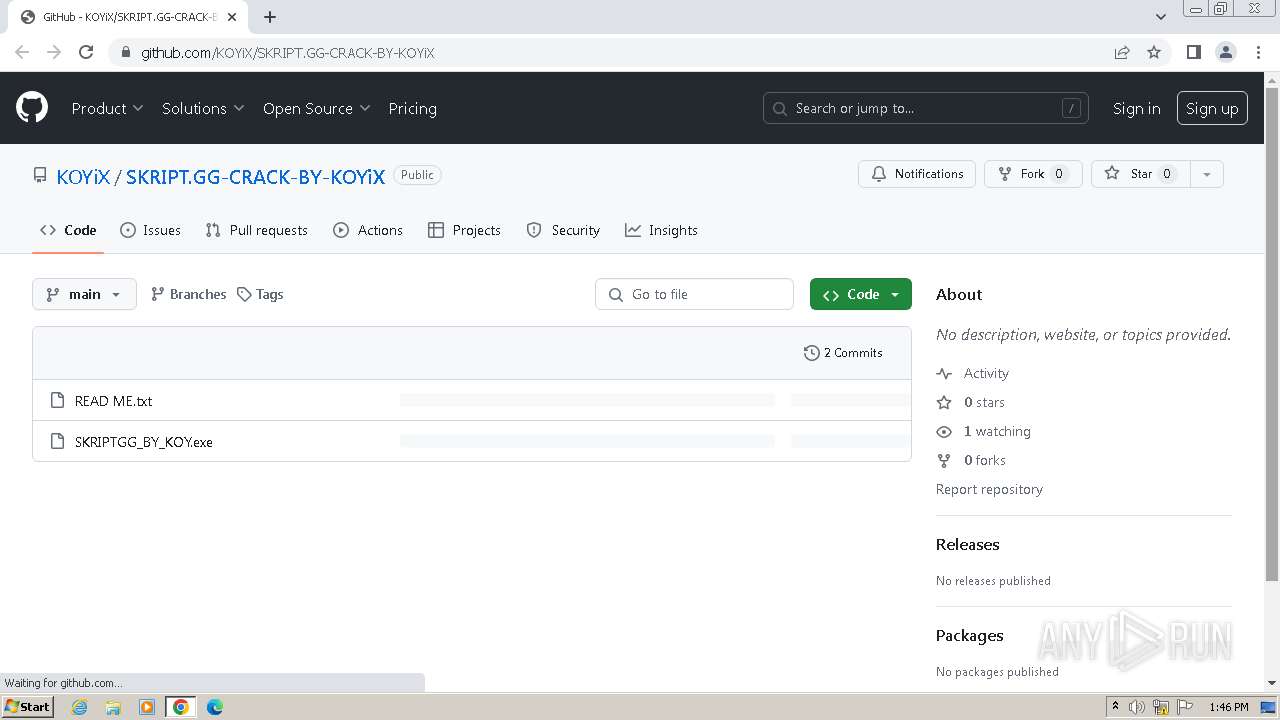Focus the Go to file field

point(694,294)
